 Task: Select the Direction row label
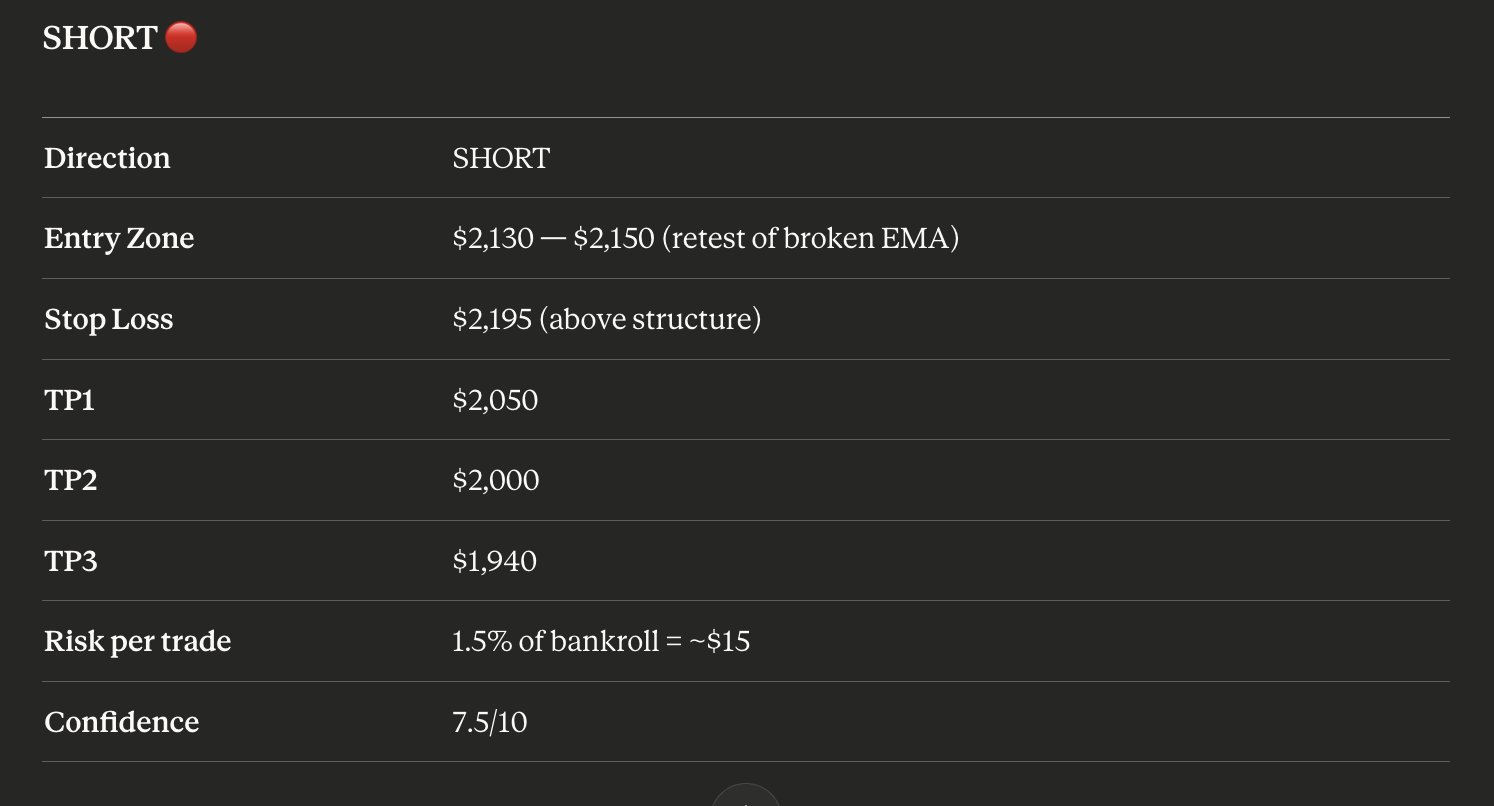click(107, 158)
